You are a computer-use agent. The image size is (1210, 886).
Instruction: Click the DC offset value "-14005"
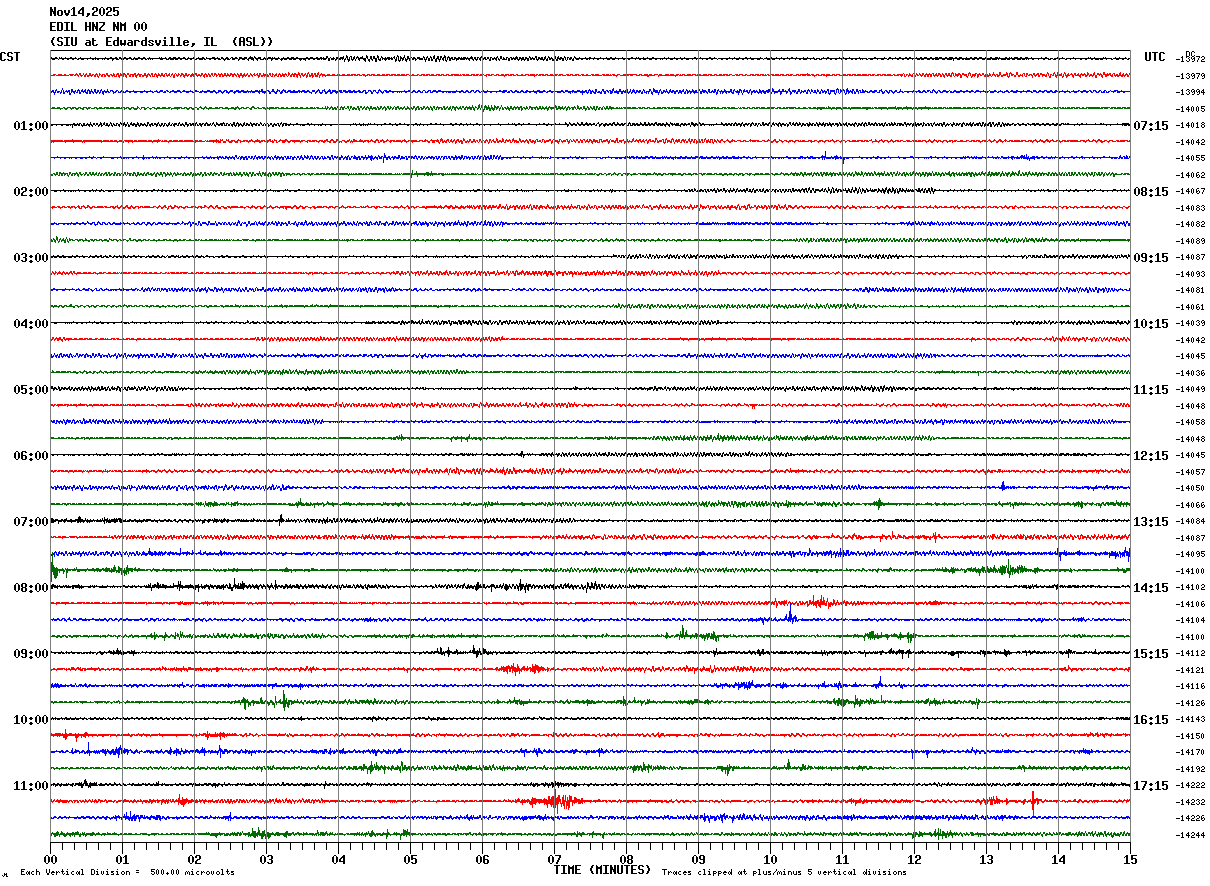pos(1190,109)
